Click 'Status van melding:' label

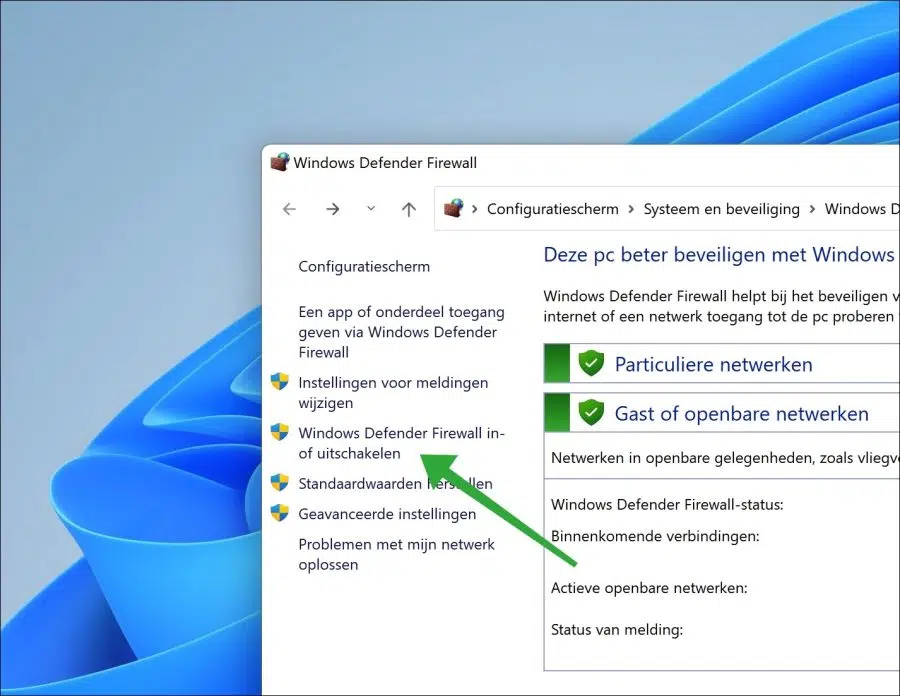[x=617, y=630]
